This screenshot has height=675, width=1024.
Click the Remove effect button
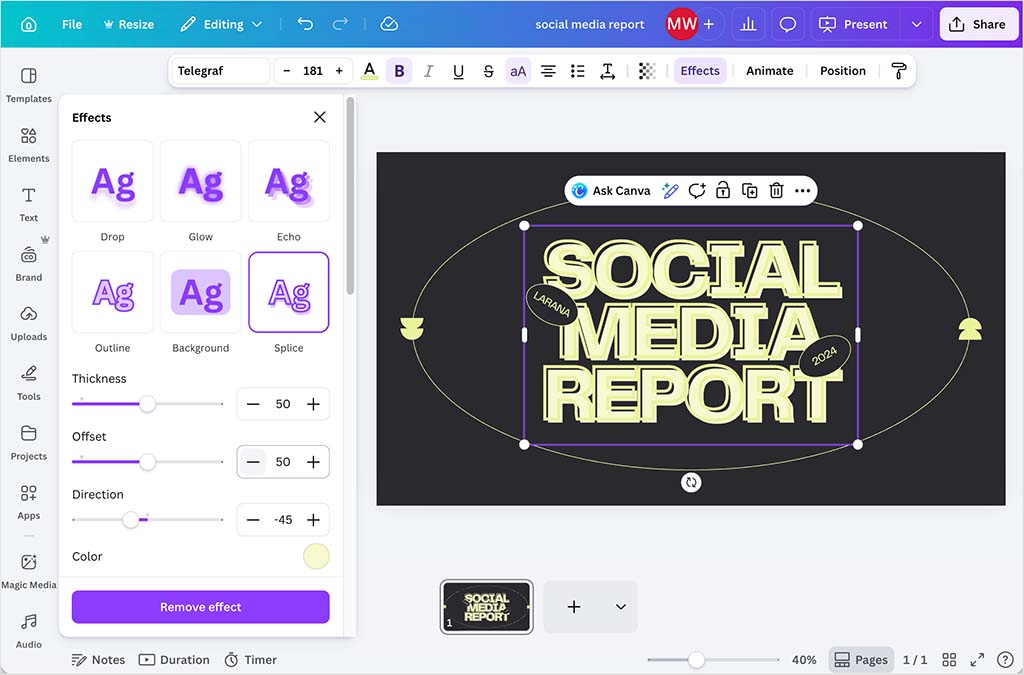point(200,607)
